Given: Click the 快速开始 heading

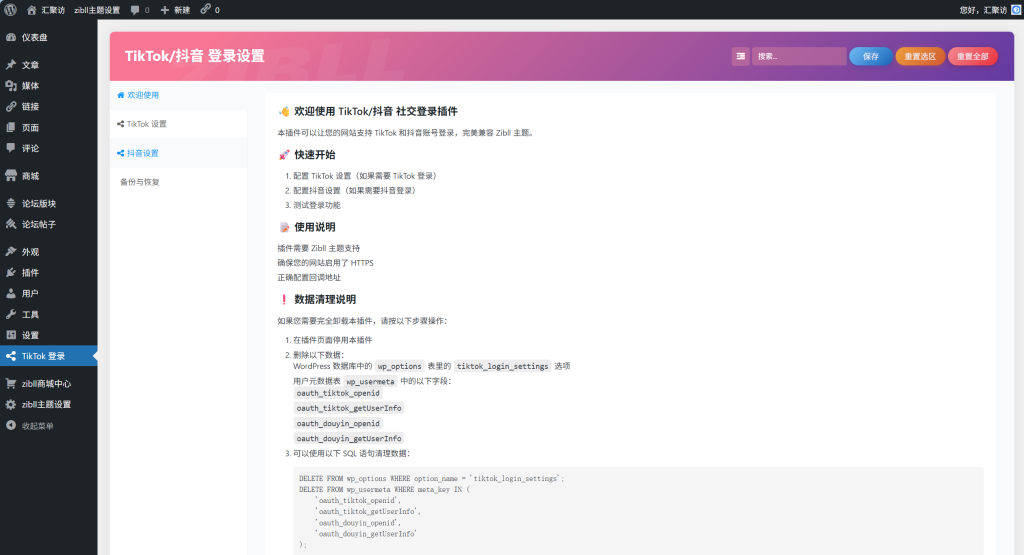Looking at the screenshot, I should (314, 155).
